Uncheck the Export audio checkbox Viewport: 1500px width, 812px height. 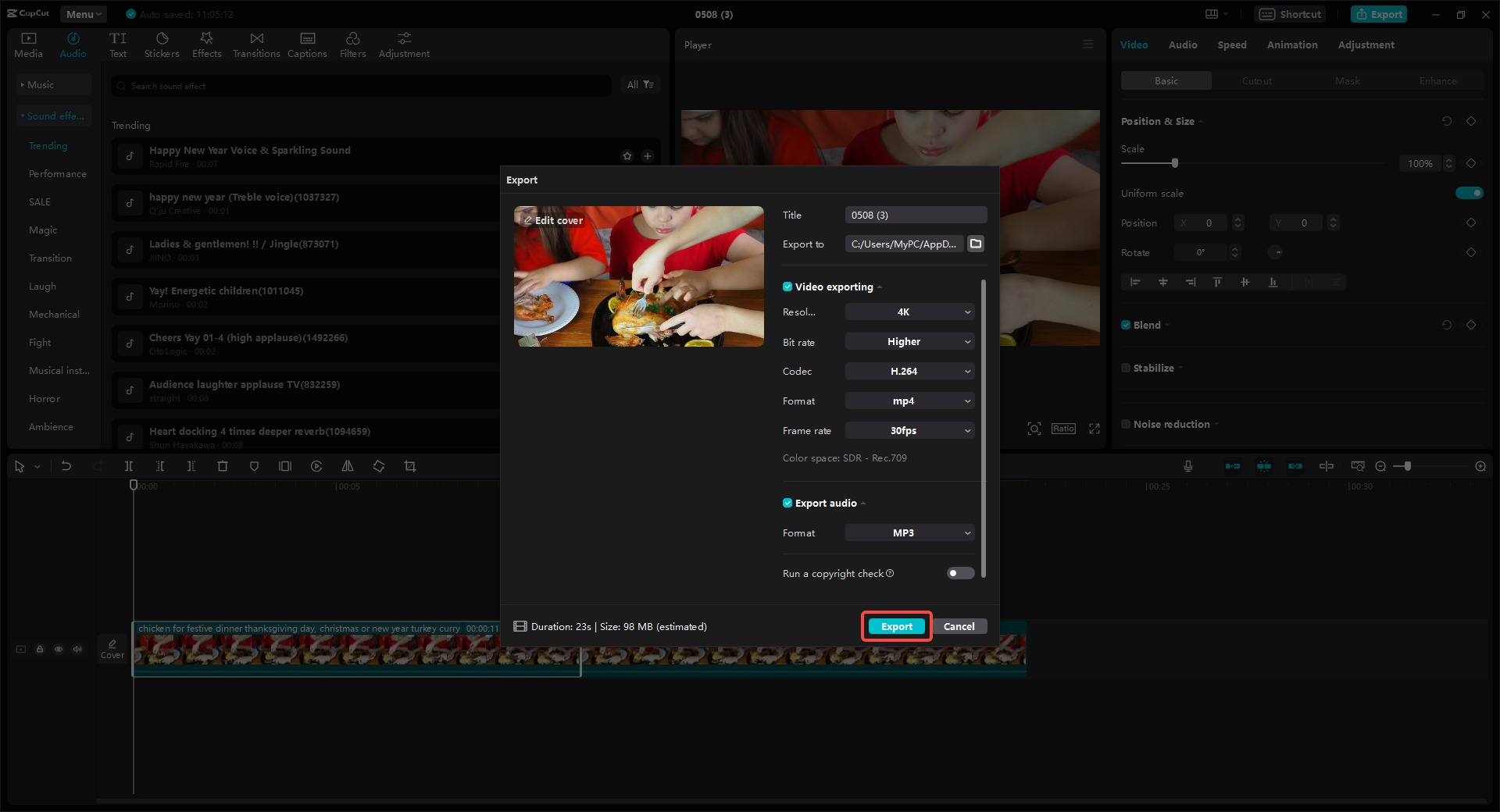pos(787,503)
